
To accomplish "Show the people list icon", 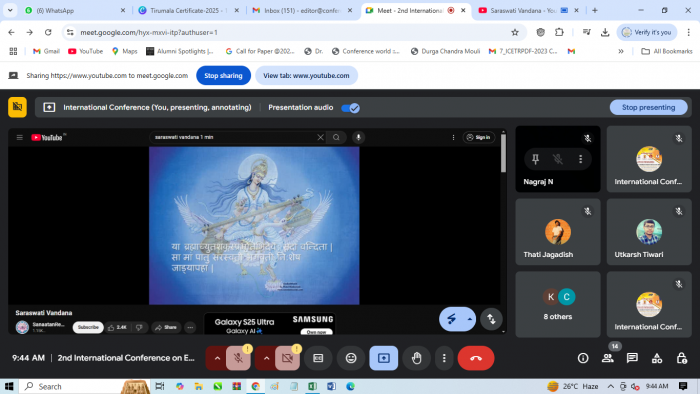I will pos(608,358).
